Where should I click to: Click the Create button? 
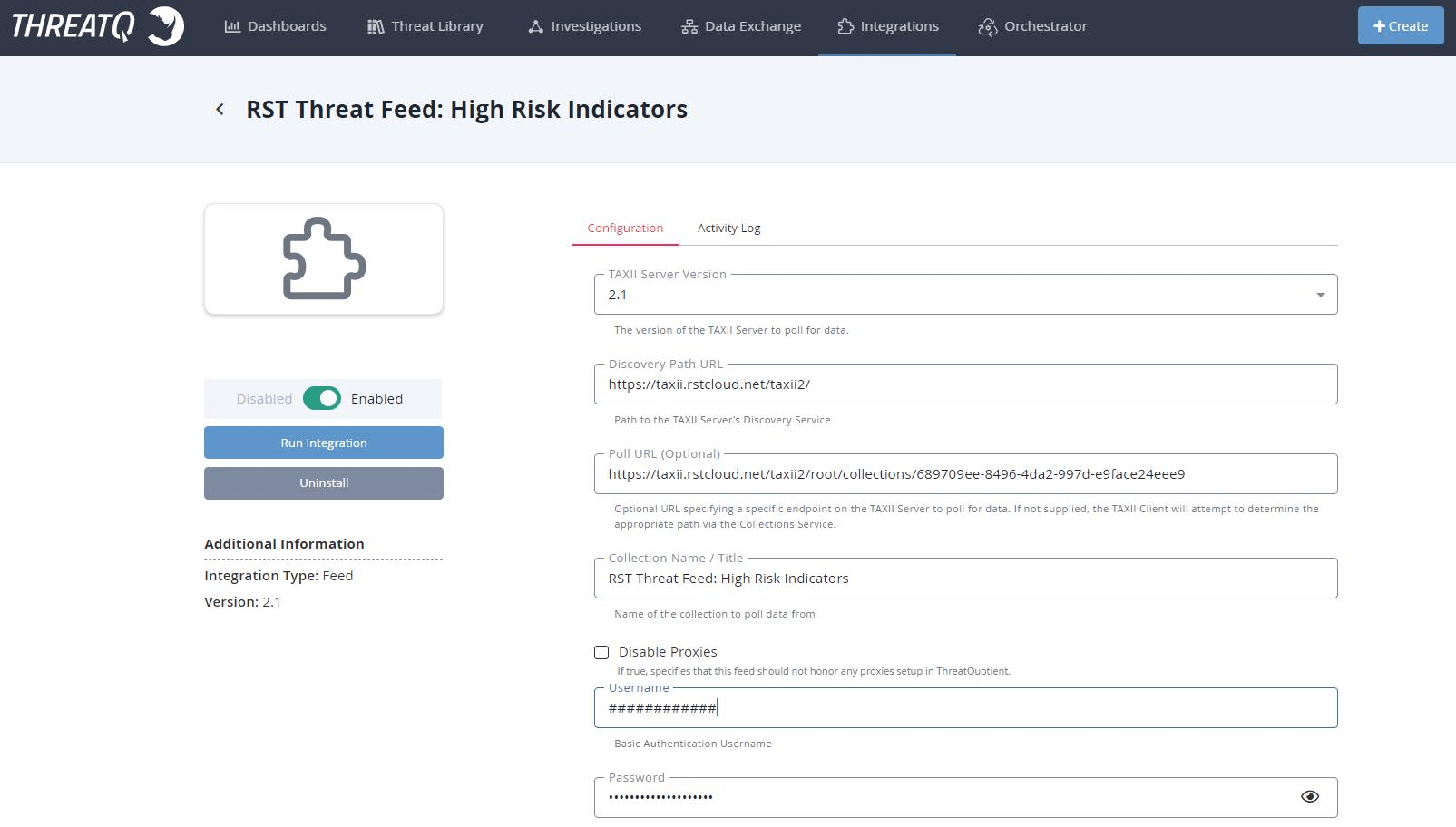1401,26
